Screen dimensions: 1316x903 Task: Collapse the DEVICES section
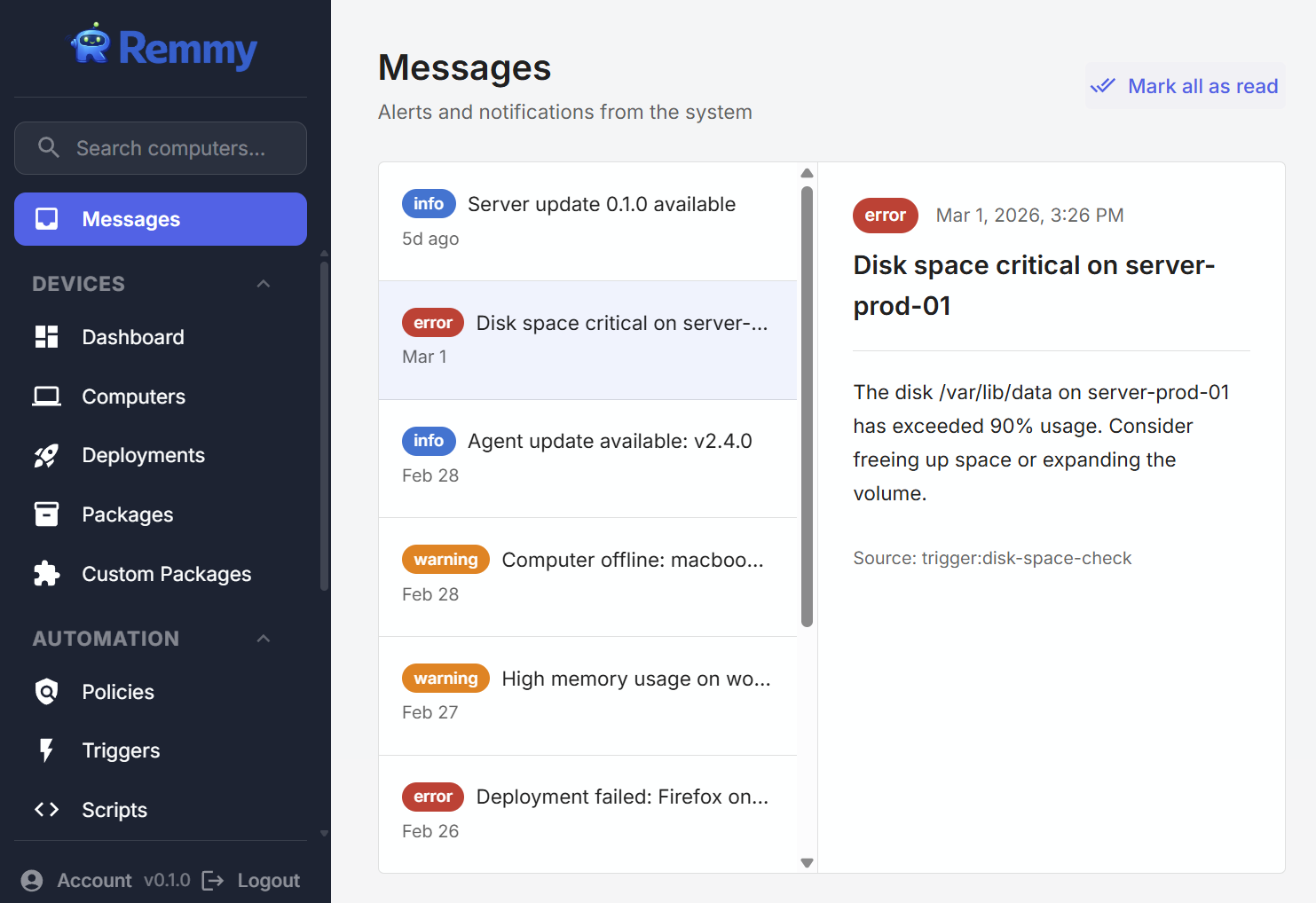(263, 283)
